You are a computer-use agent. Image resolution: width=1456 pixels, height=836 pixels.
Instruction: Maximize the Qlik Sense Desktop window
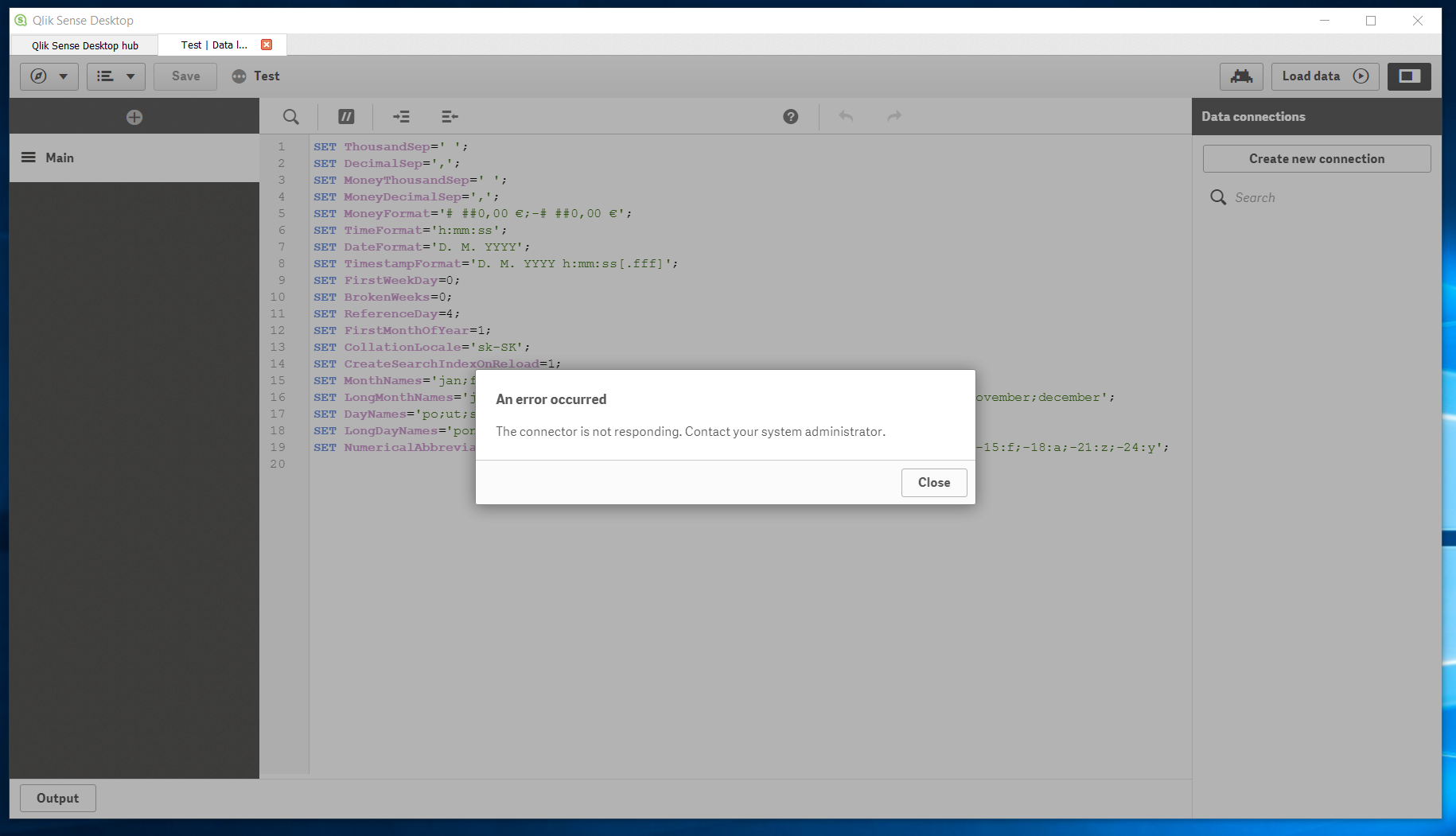[x=1371, y=21]
